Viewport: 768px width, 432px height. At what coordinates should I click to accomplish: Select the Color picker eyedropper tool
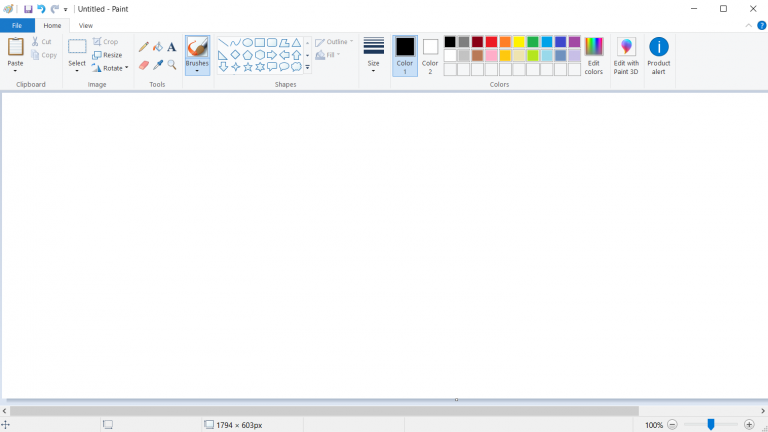pos(158,65)
